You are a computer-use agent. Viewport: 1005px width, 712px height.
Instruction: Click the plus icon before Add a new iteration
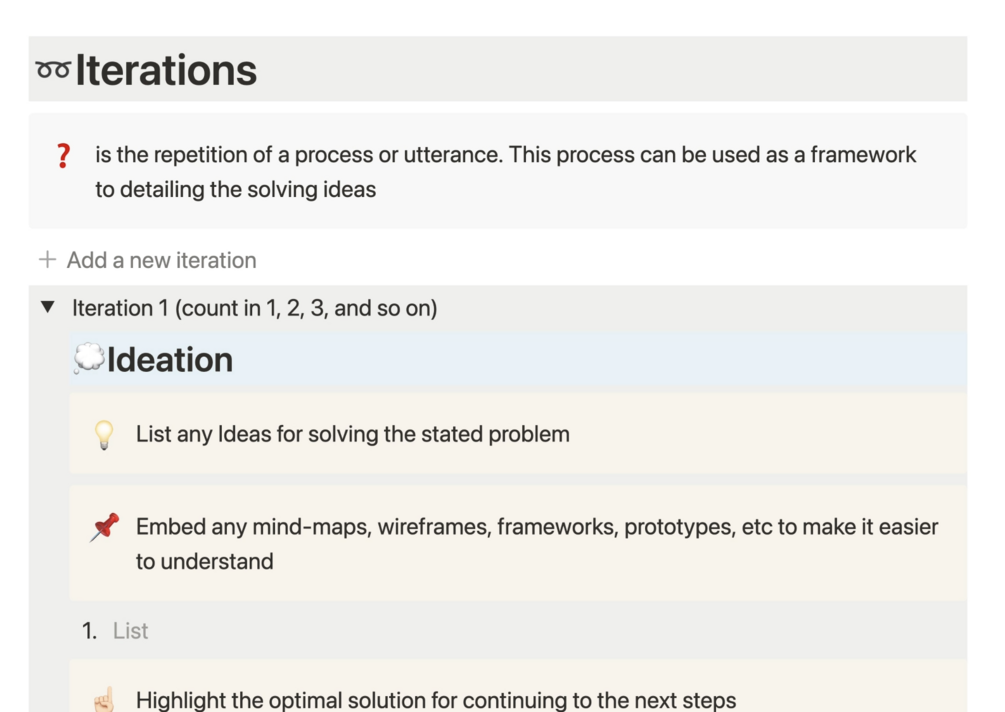click(x=46, y=260)
